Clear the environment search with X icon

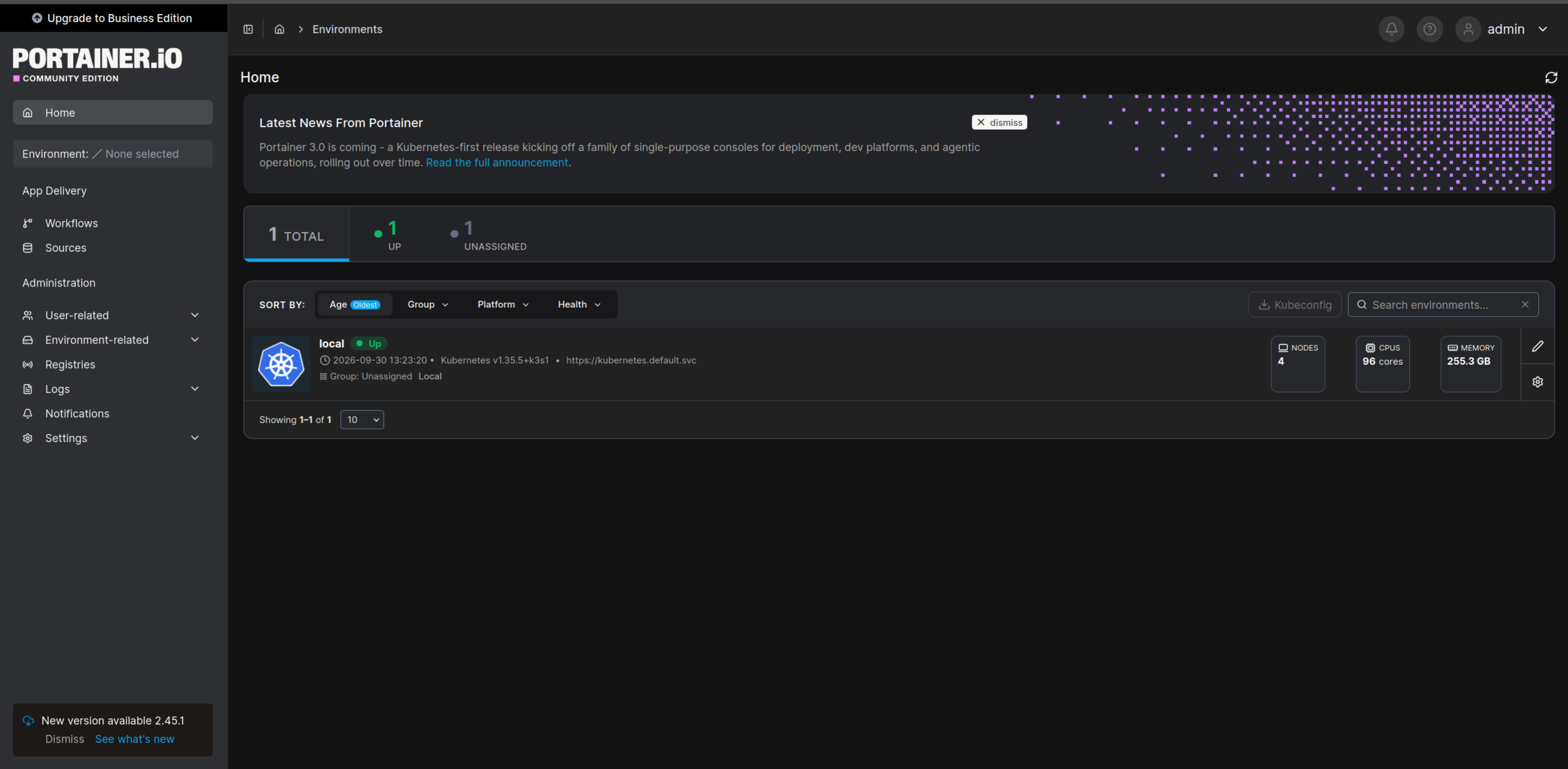[x=1525, y=304]
